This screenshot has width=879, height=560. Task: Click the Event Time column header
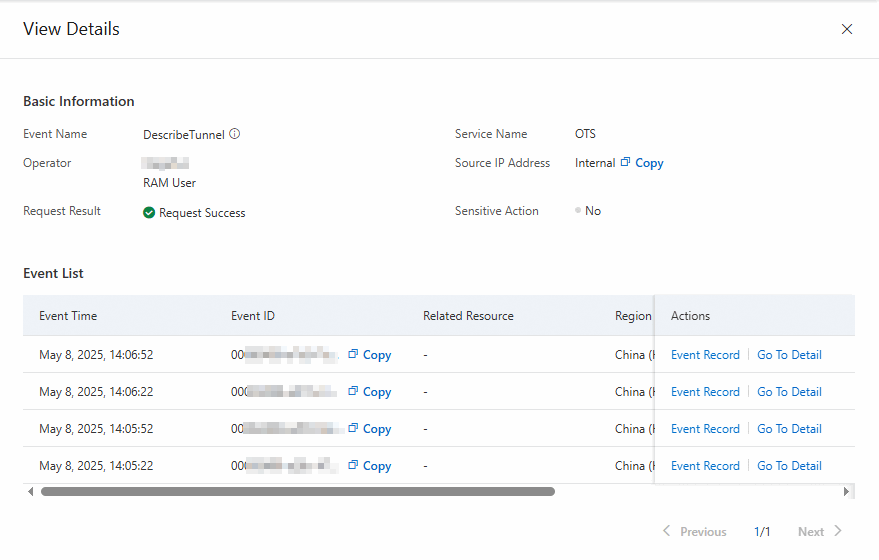click(68, 316)
